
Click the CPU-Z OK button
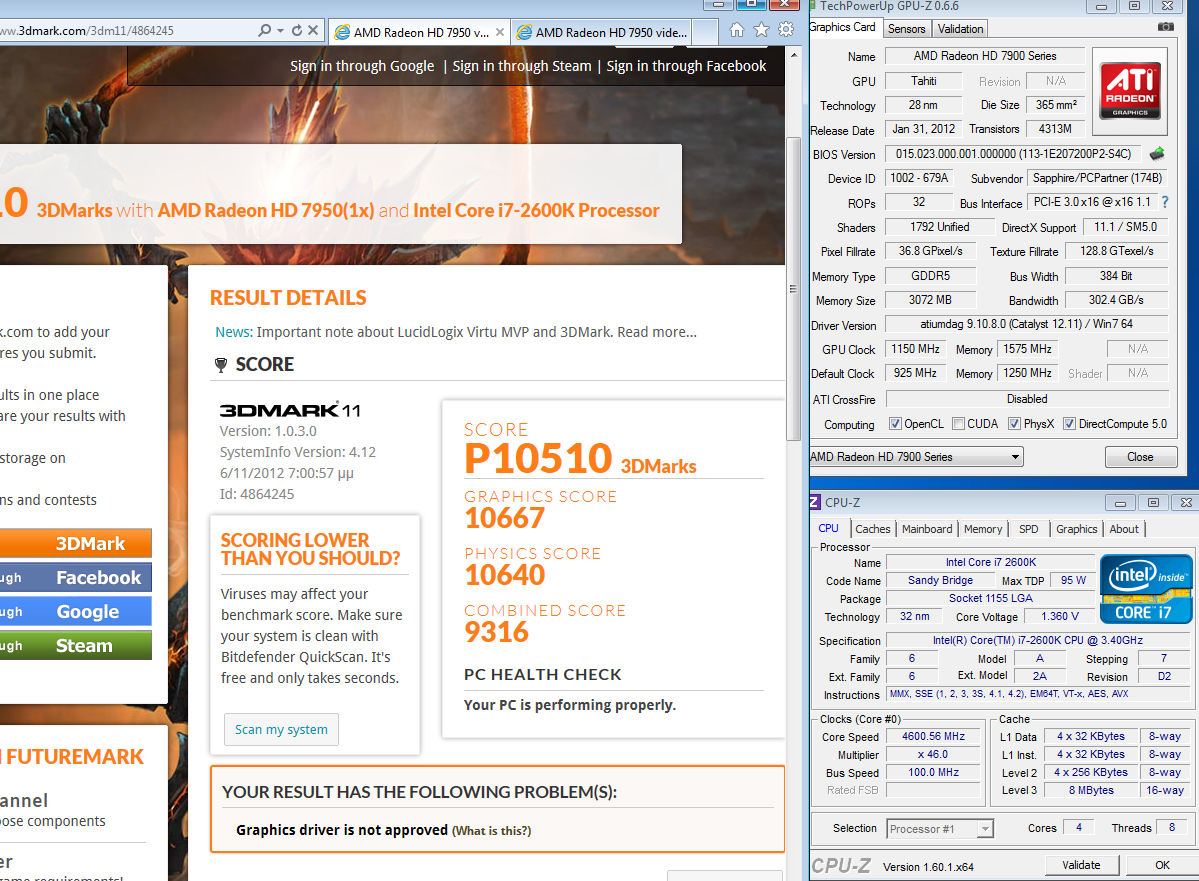coord(1162,865)
